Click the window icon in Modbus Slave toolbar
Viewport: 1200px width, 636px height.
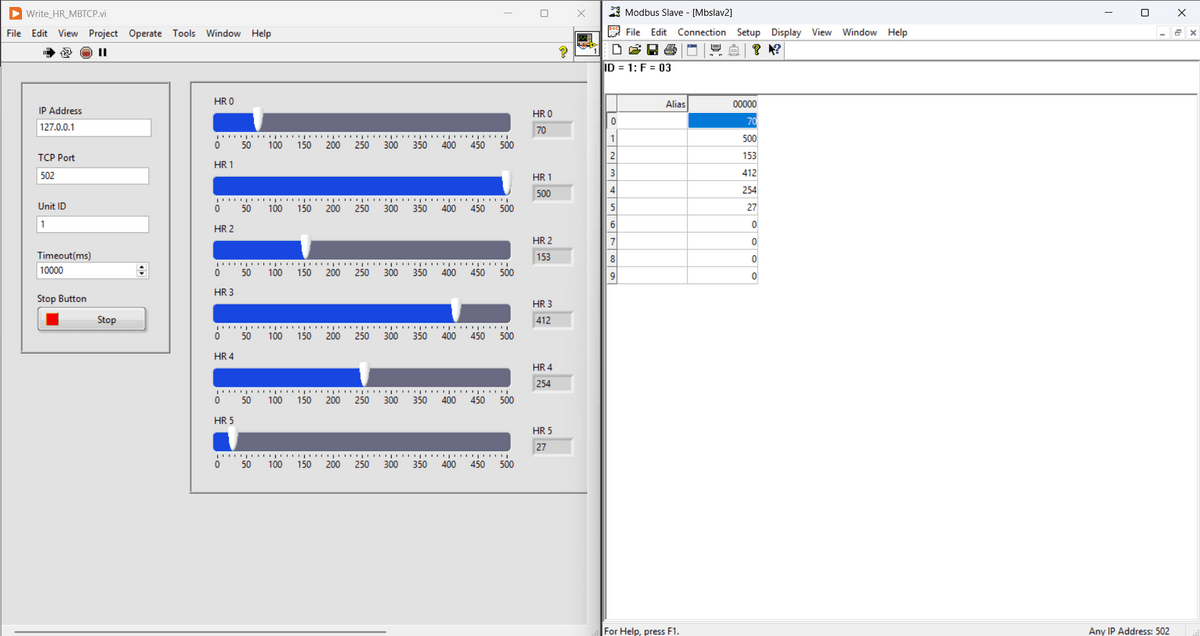click(x=691, y=50)
